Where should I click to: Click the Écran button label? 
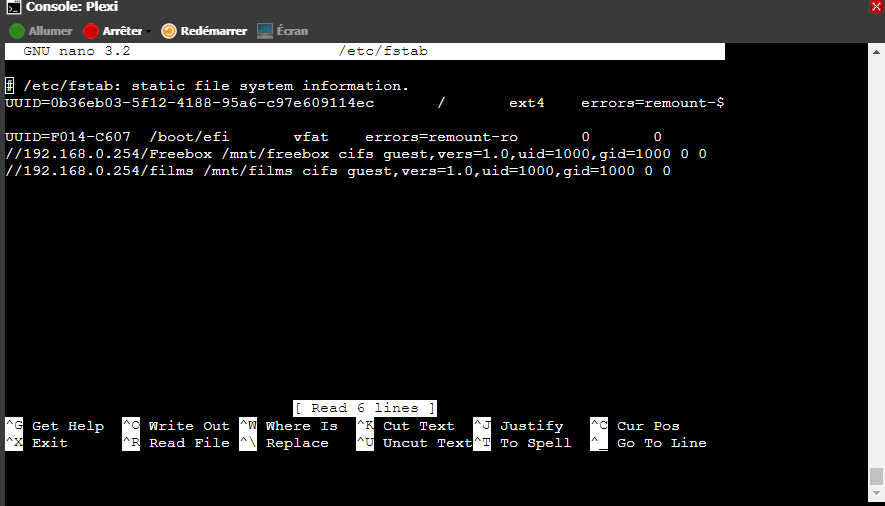(x=292, y=31)
